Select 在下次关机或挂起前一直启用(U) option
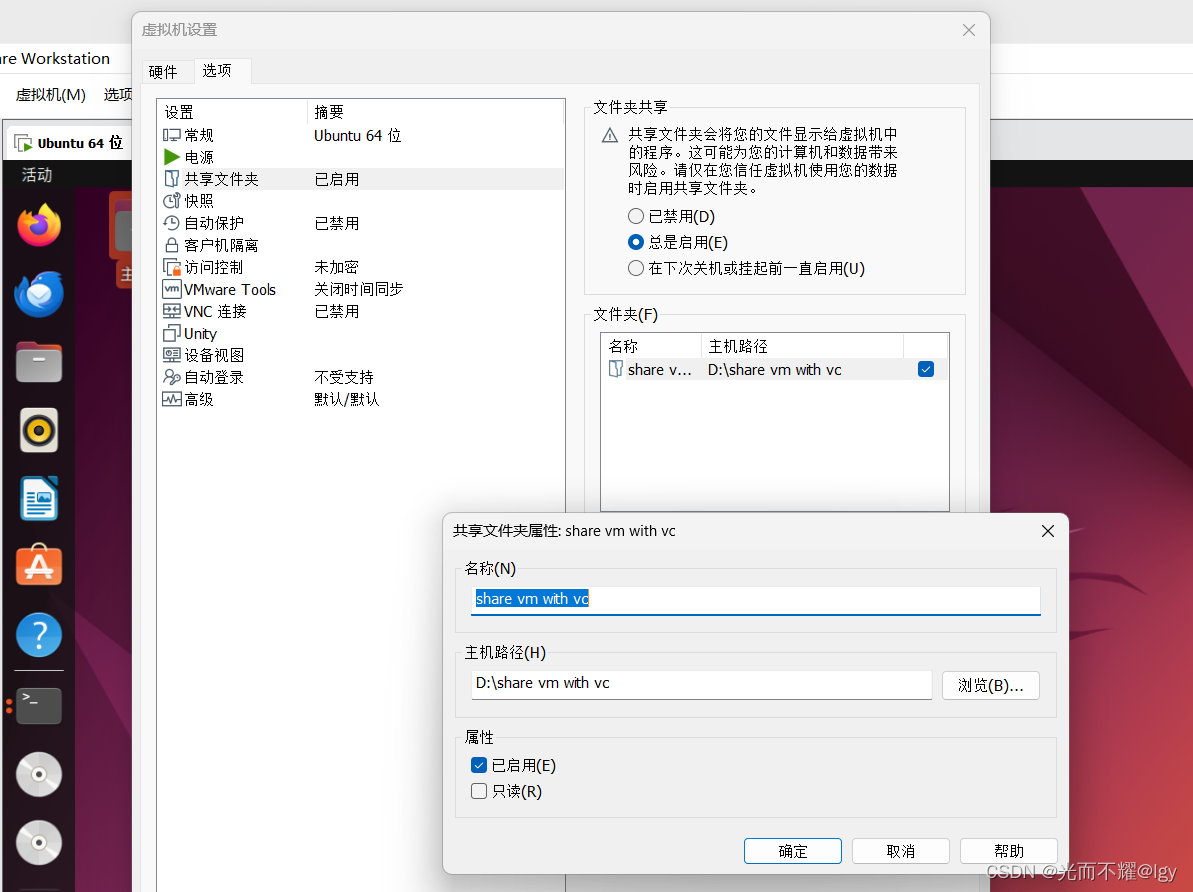 point(635,268)
